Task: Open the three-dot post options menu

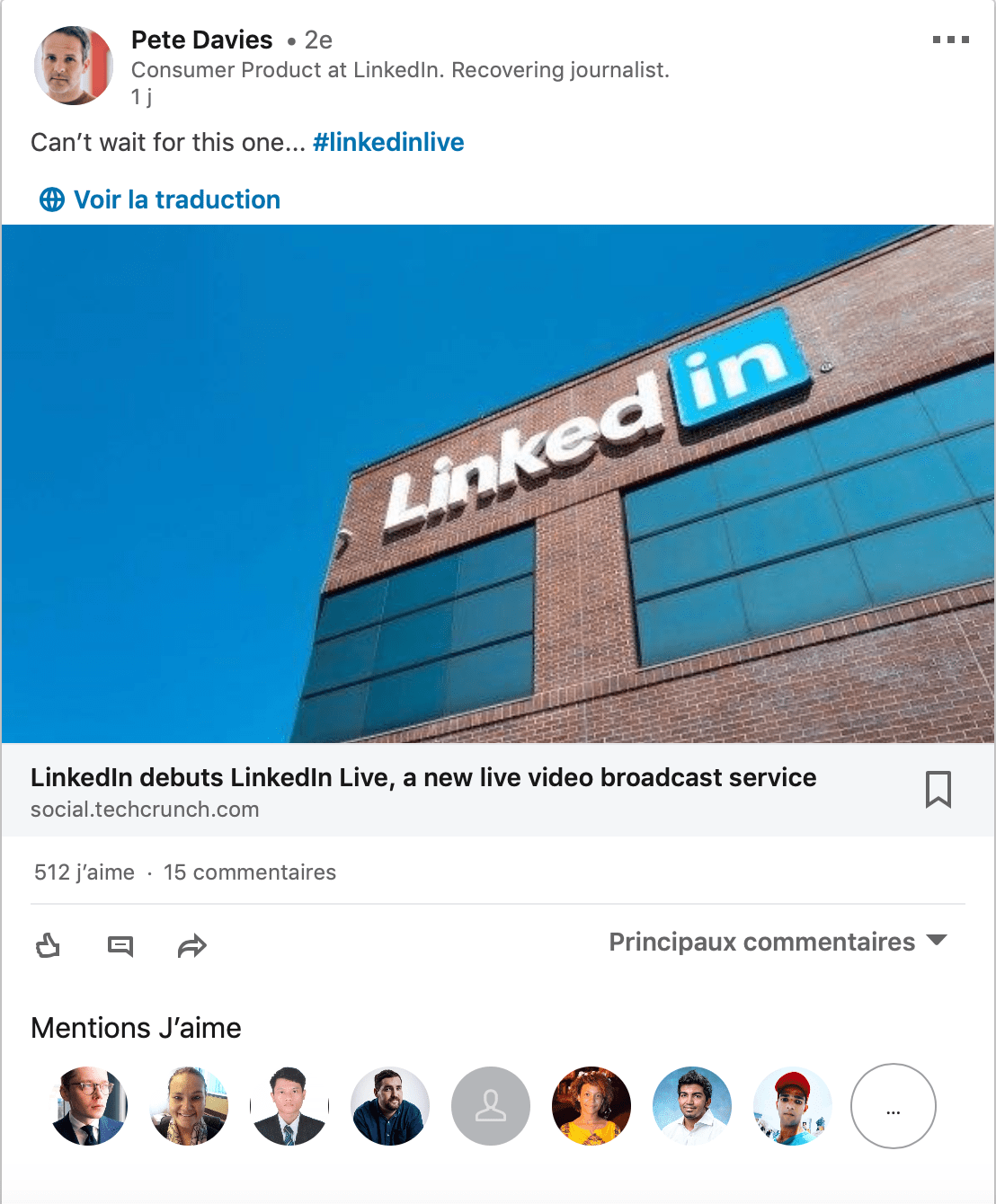Action: pos(951,40)
